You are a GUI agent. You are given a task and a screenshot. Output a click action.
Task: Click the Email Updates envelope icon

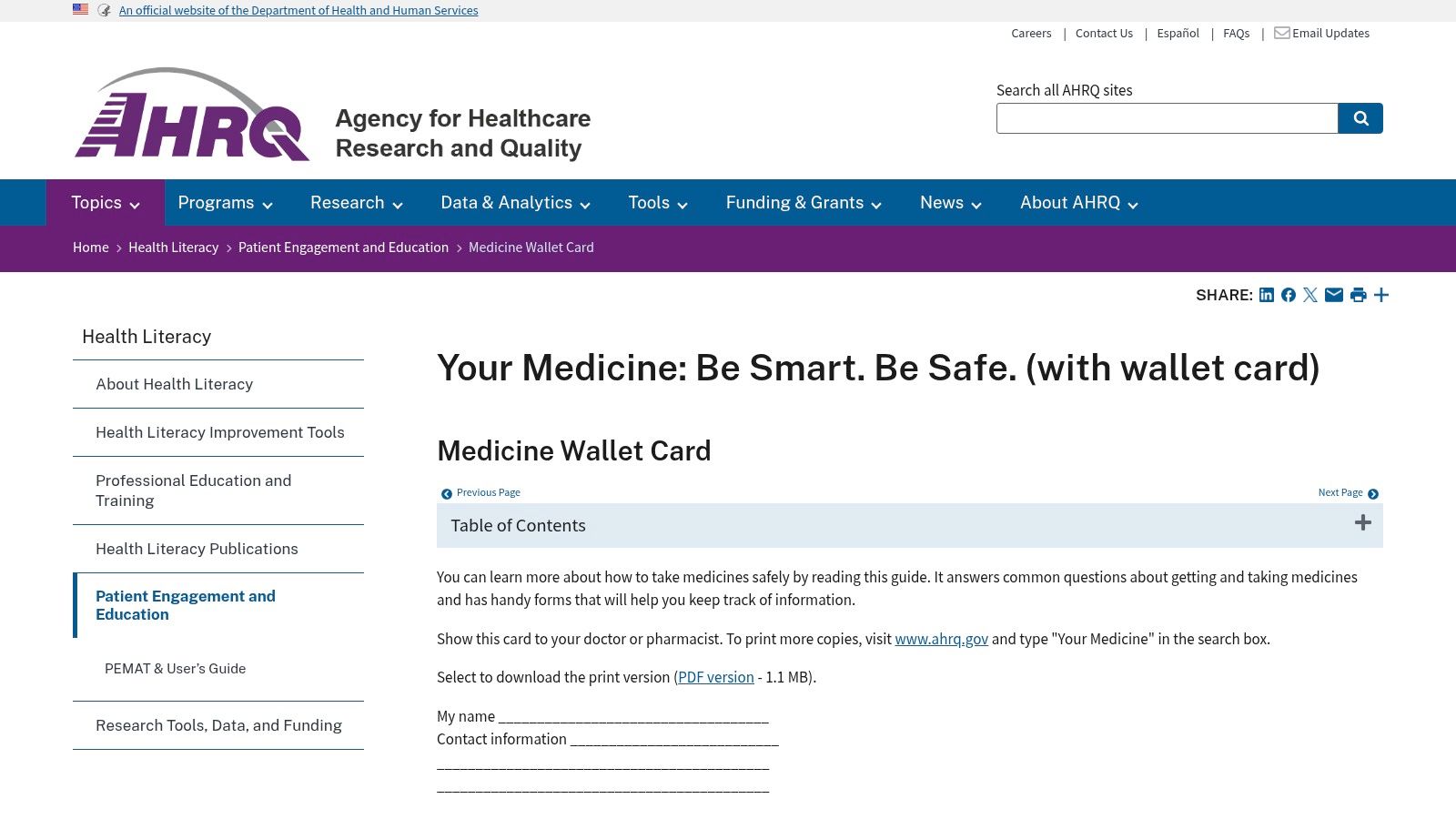(x=1280, y=33)
